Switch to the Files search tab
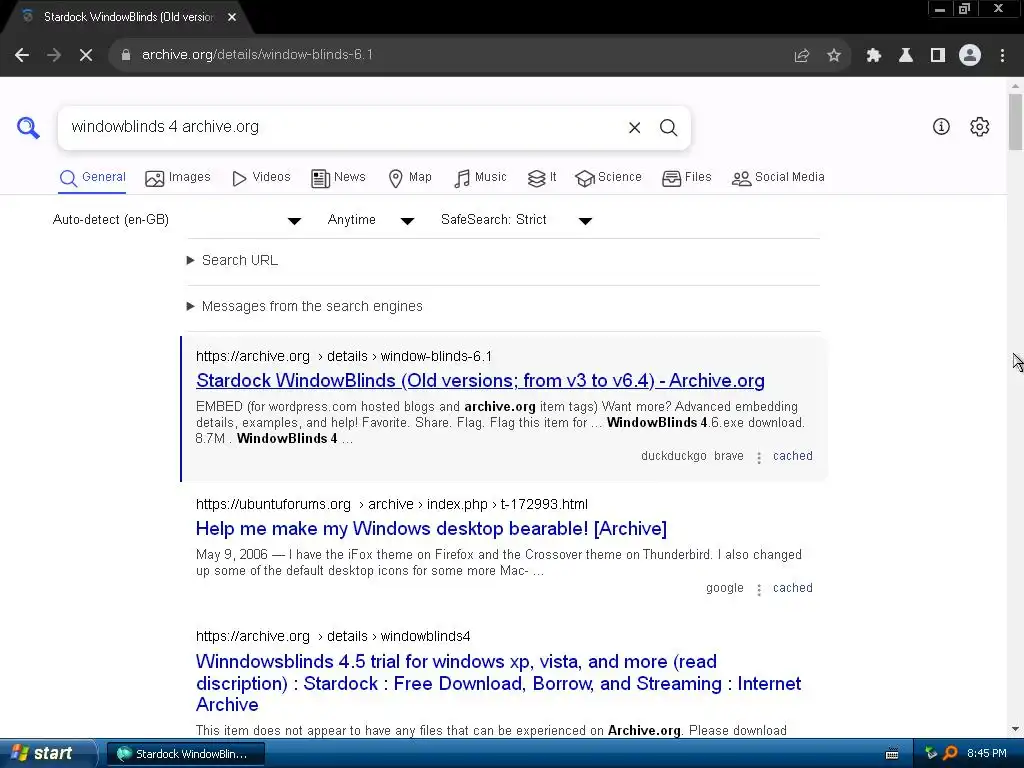This screenshot has height=768, width=1024. pos(686,178)
